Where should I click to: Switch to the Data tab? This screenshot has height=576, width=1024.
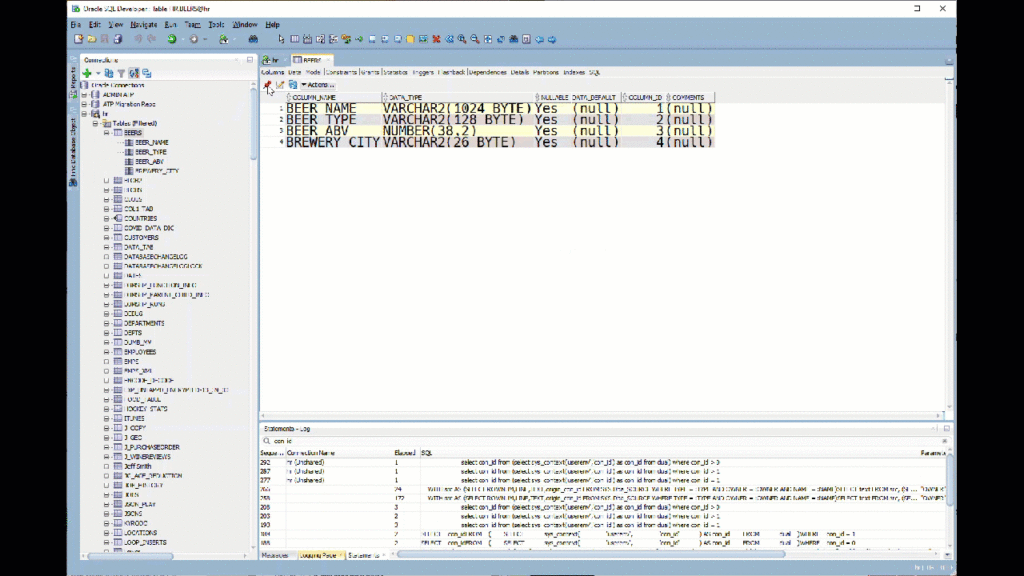[295, 72]
